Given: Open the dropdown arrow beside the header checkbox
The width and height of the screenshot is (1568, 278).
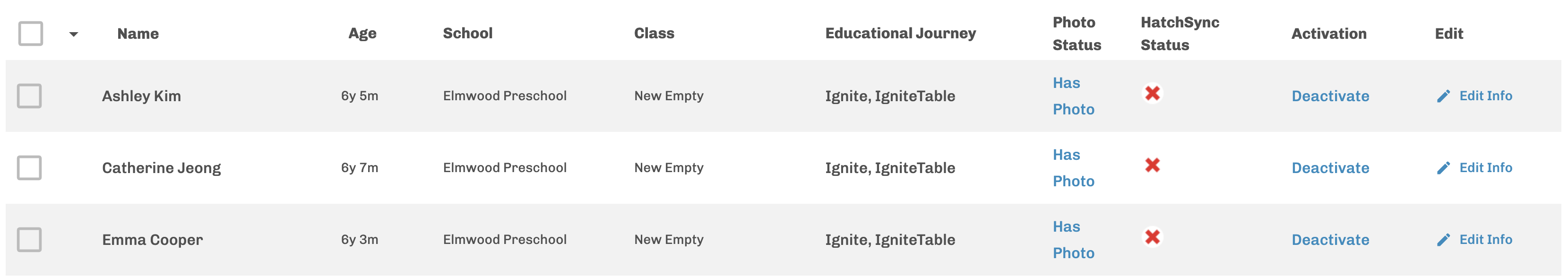Looking at the screenshot, I should (74, 34).
